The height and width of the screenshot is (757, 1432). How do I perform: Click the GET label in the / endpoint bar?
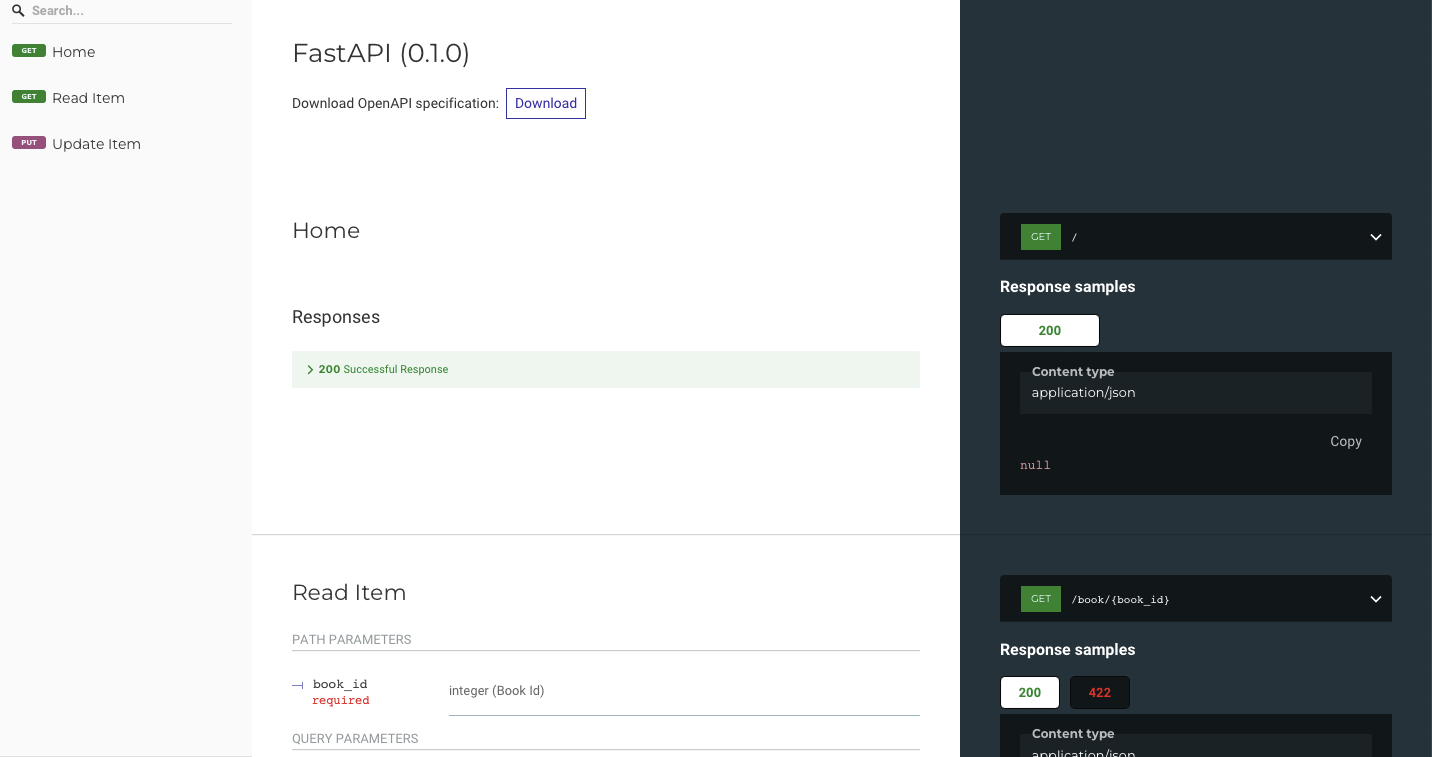pos(1041,237)
